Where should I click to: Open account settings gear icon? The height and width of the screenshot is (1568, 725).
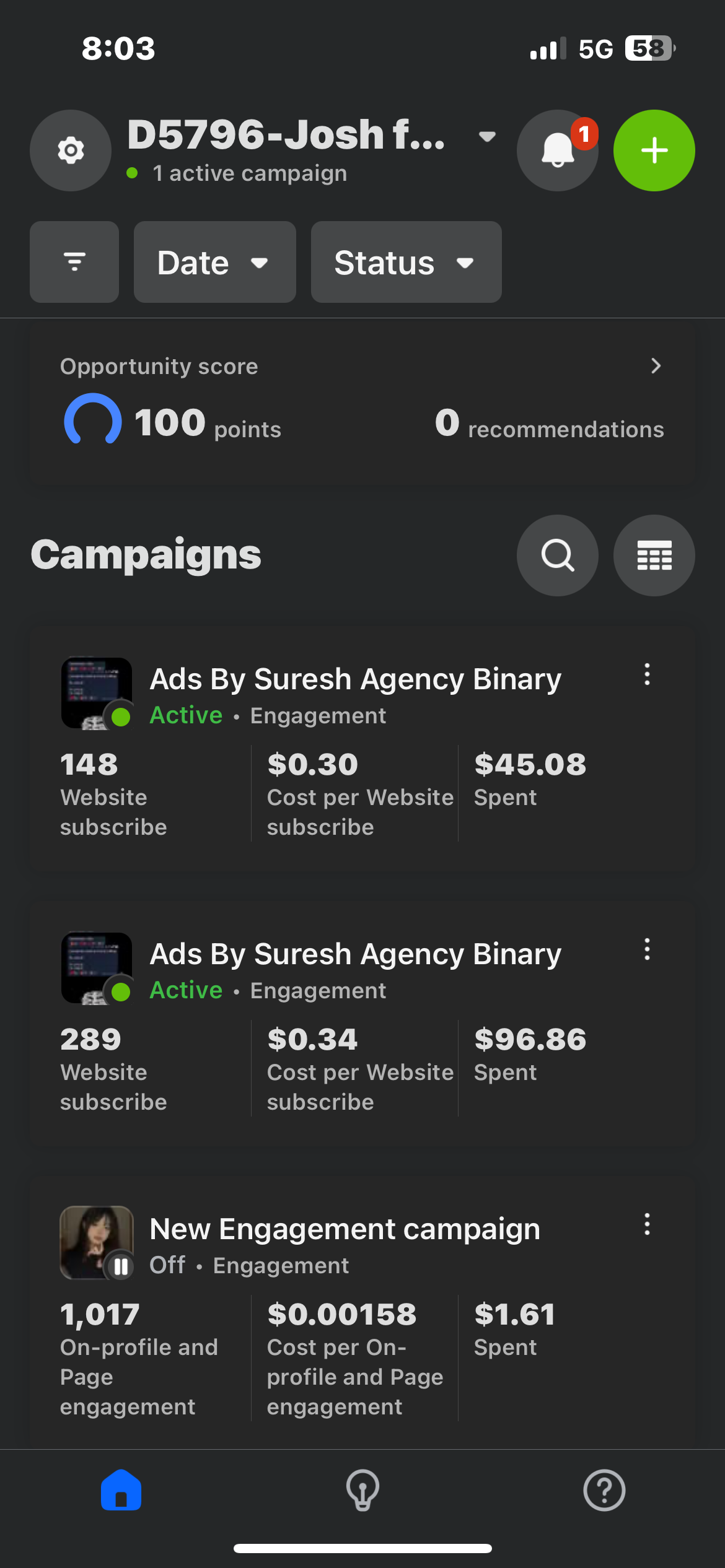71,150
